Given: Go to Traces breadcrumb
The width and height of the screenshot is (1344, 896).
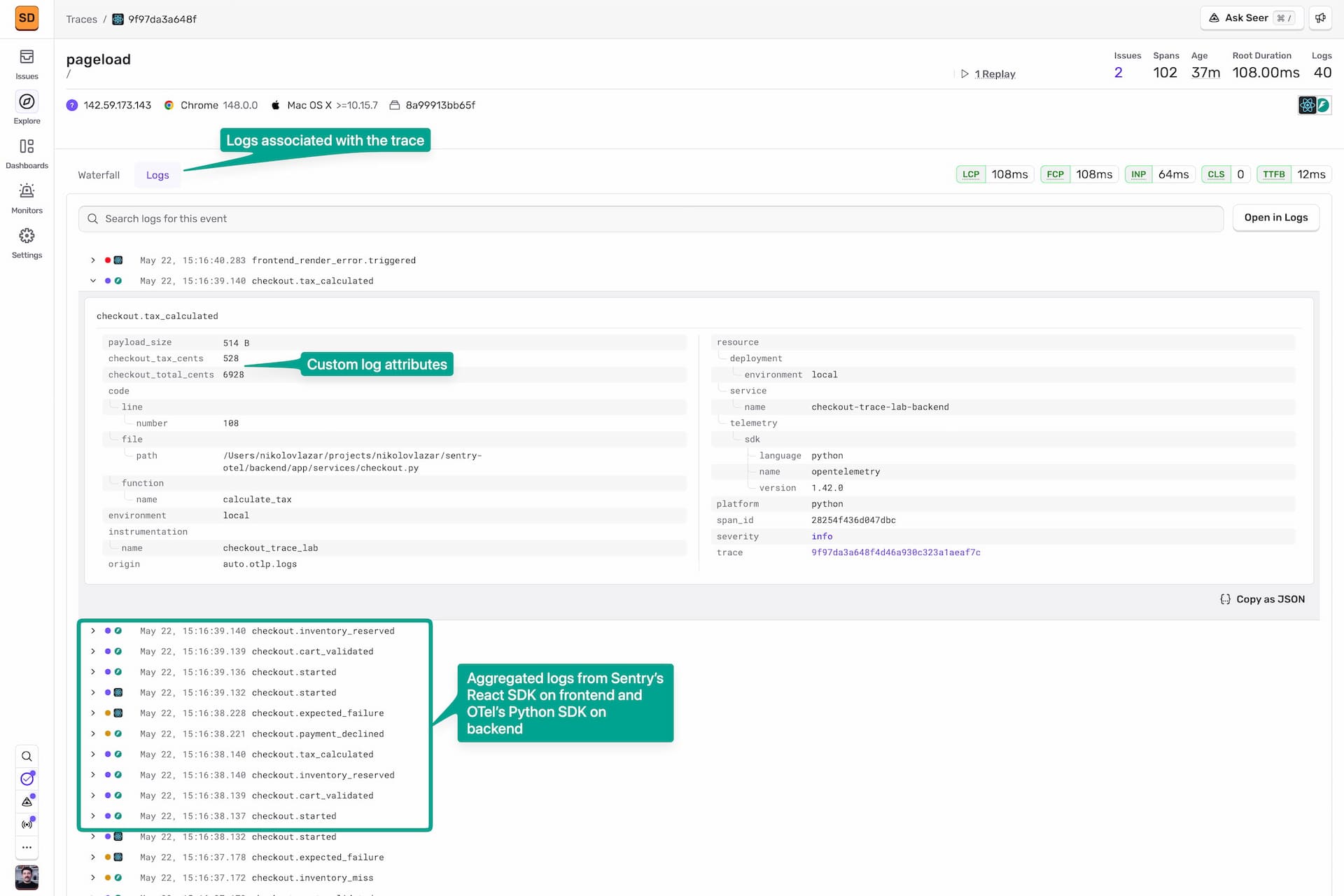Looking at the screenshot, I should pyautogui.click(x=81, y=19).
